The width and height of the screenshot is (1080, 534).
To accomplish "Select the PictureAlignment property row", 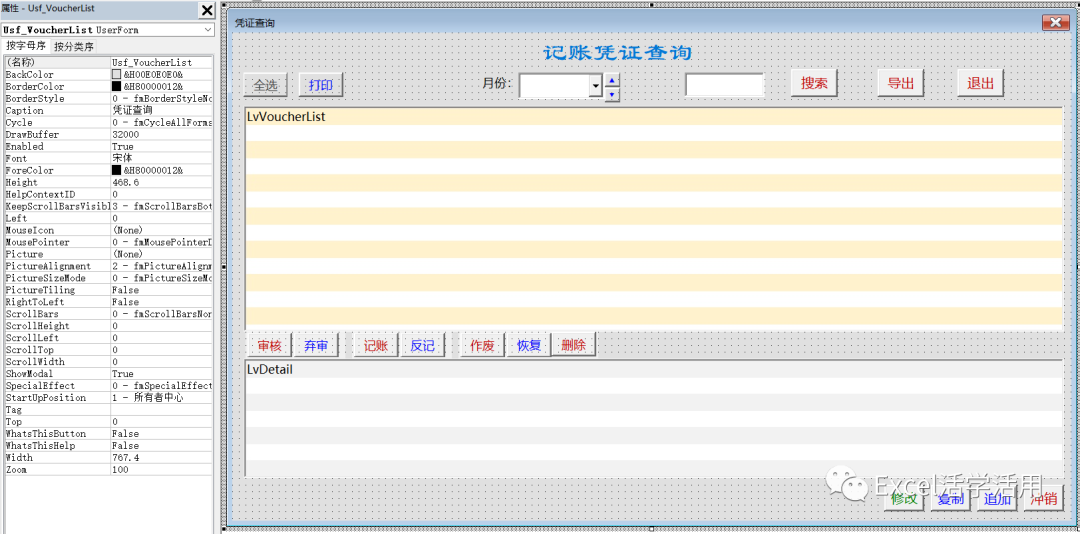I will [108, 266].
